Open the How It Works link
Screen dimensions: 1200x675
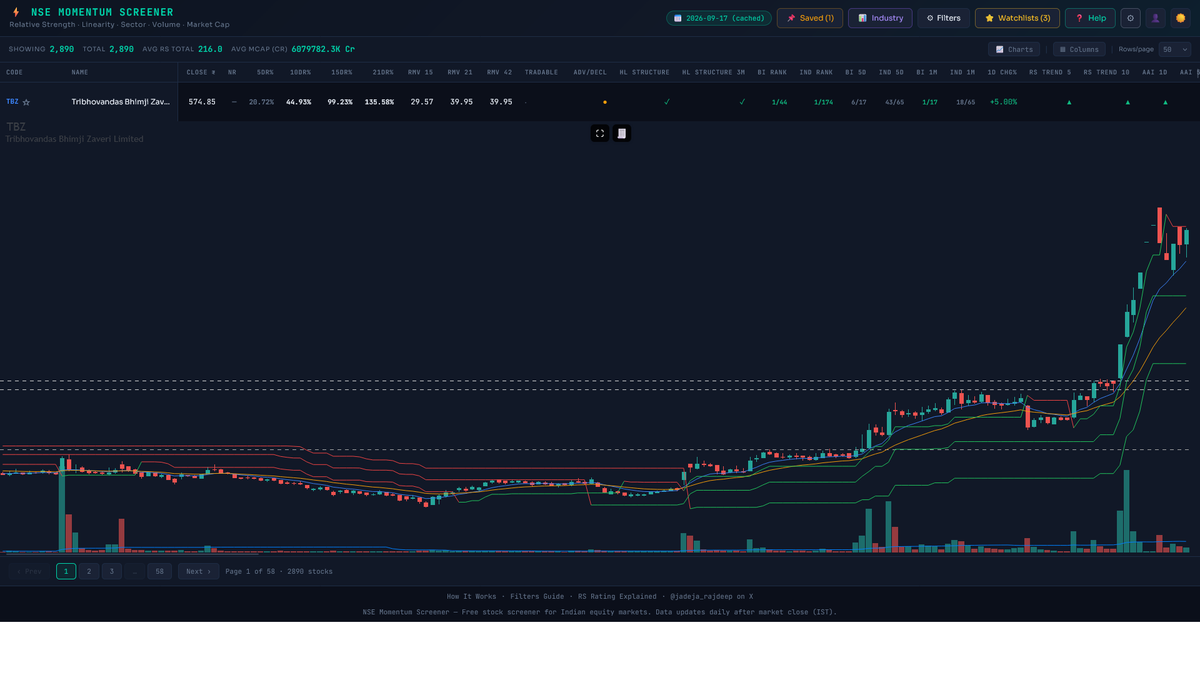click(471, 597)
